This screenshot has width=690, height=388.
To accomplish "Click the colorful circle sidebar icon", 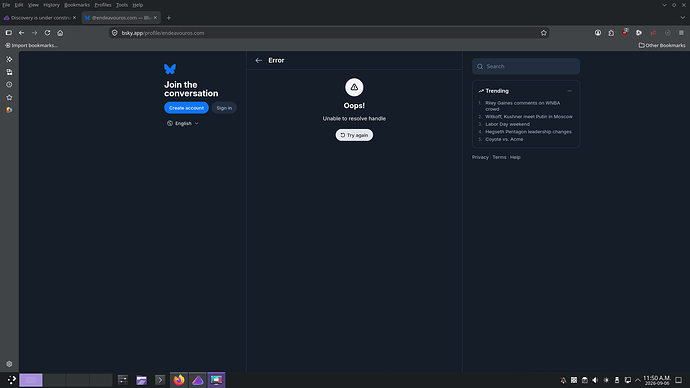I will click(9, 110).
